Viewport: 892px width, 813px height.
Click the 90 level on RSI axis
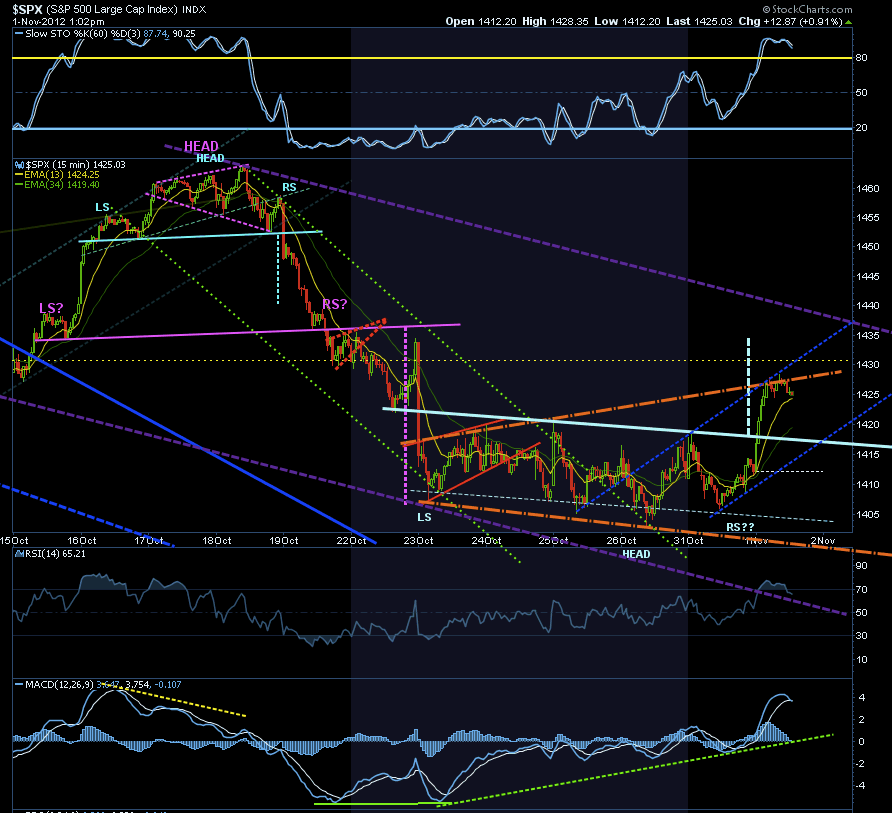861,565
